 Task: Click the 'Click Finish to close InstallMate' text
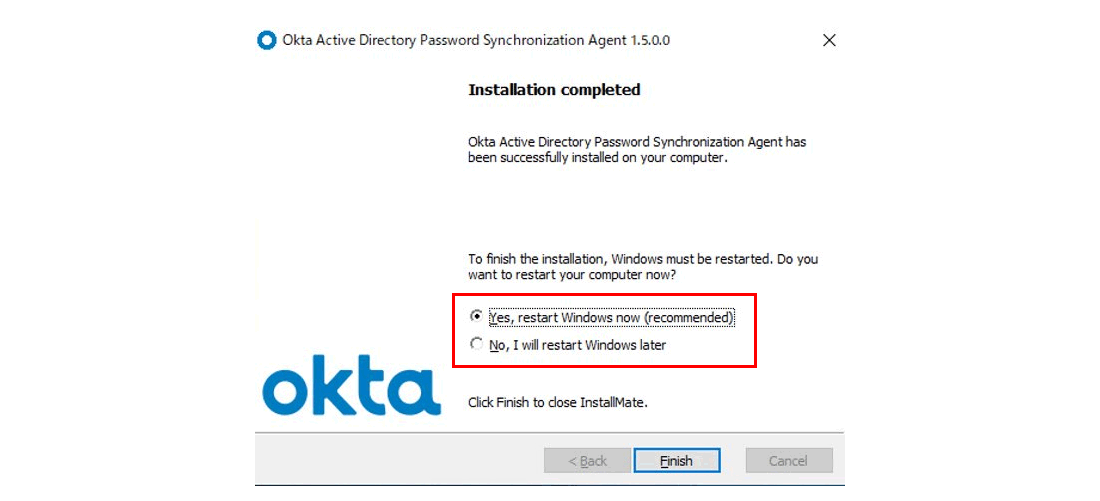point(557,403)
